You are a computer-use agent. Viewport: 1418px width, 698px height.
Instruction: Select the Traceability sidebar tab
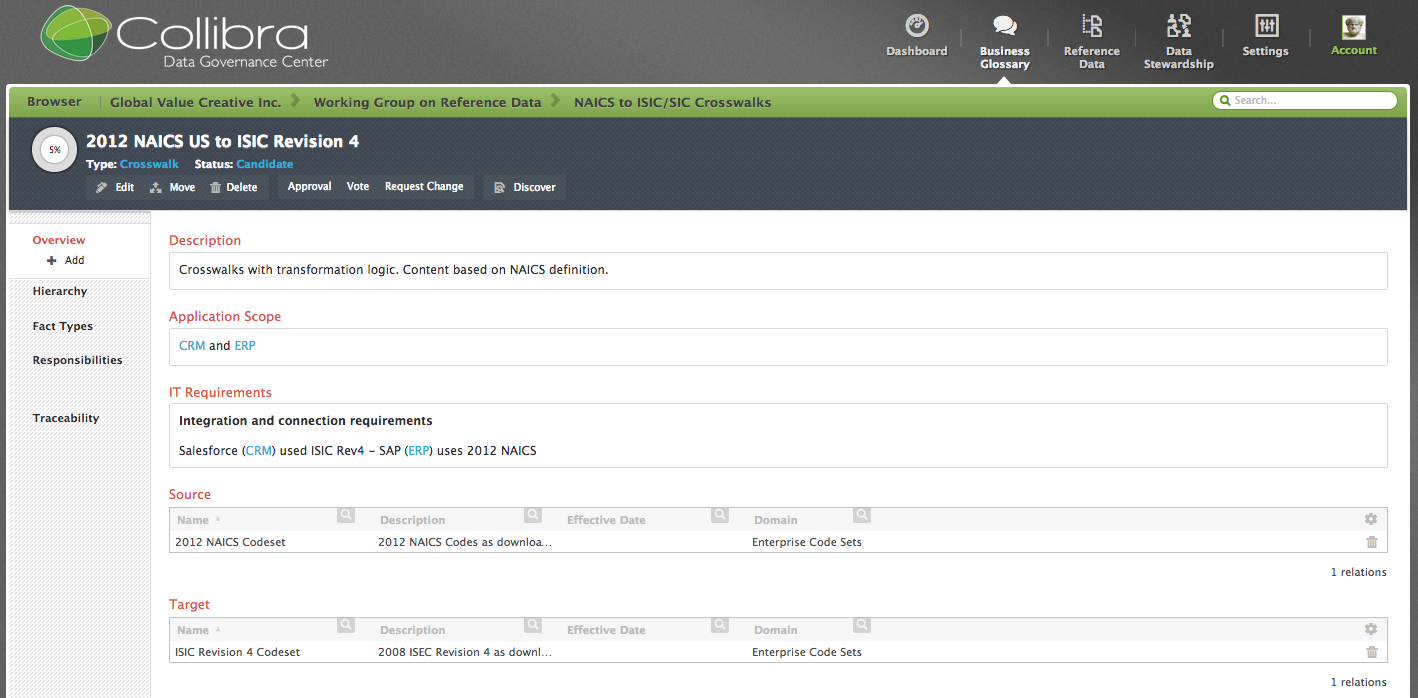(66, 418)
